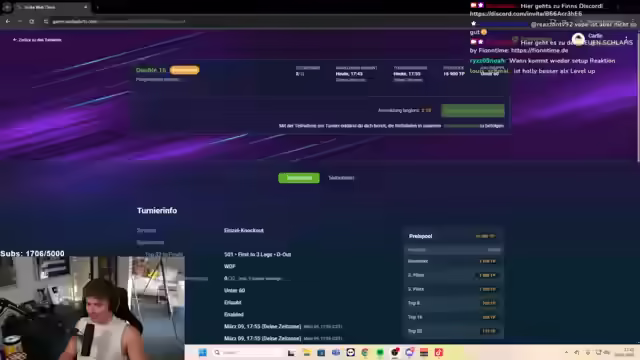The image size is (640, 360).
Task: Open the Discord invite link in chat
Action: tap(526, 14)
